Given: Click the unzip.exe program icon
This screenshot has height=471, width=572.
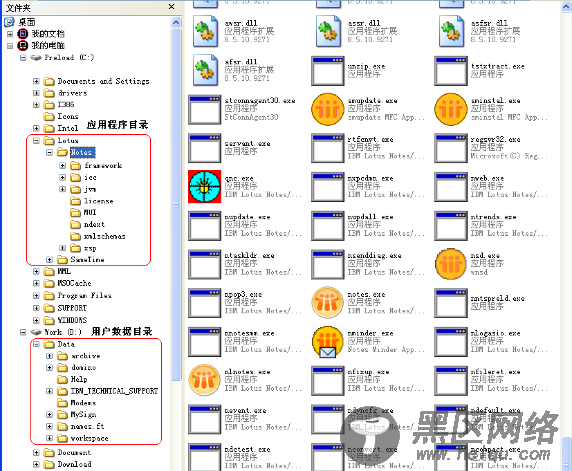Looking at the screenshot, I should (328, 71).
